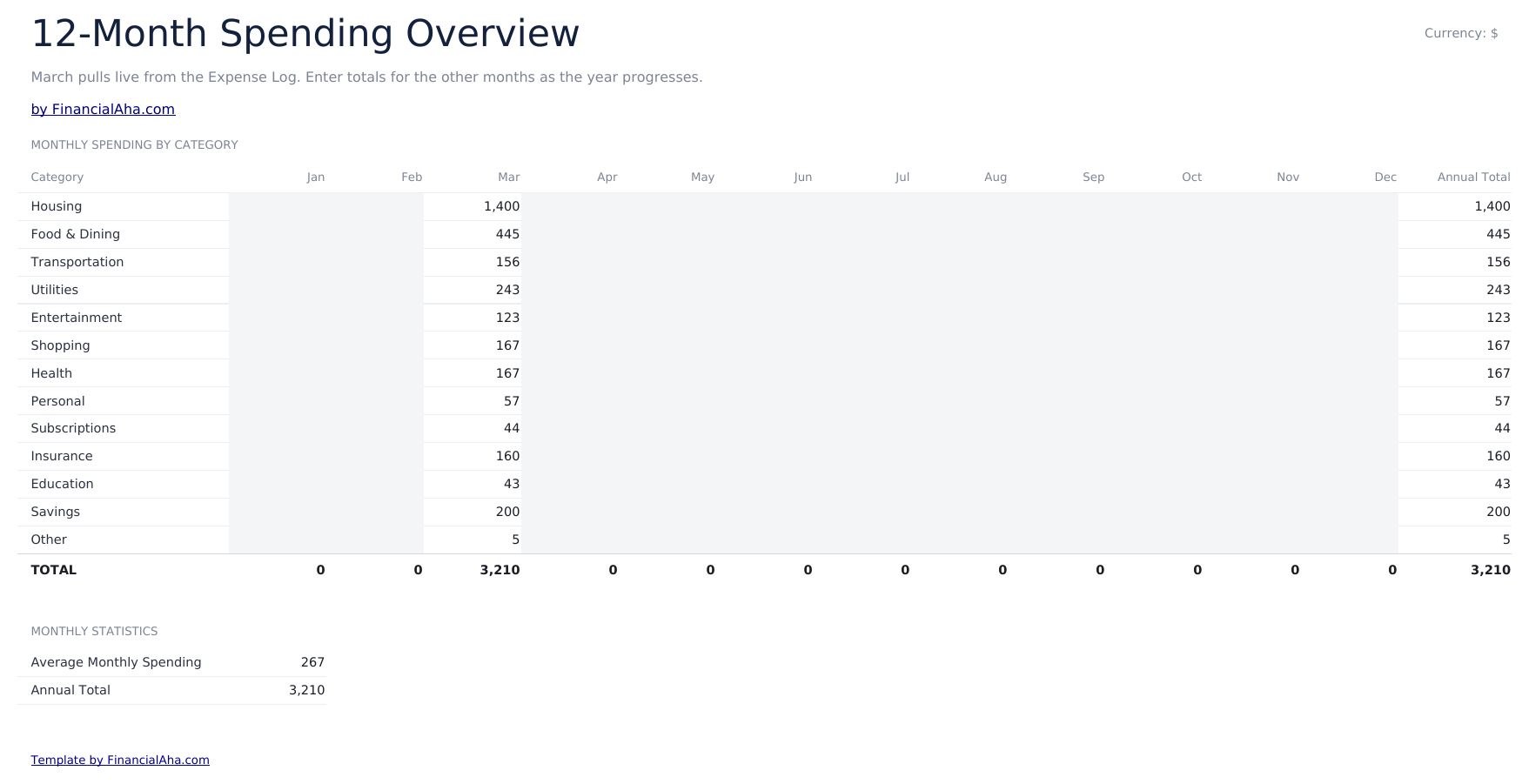The width and height of the screenshot is (1529, 784).
Task: Open the 'Template by FinancialAha.com' footer link
Action: [x=120, y=760]
